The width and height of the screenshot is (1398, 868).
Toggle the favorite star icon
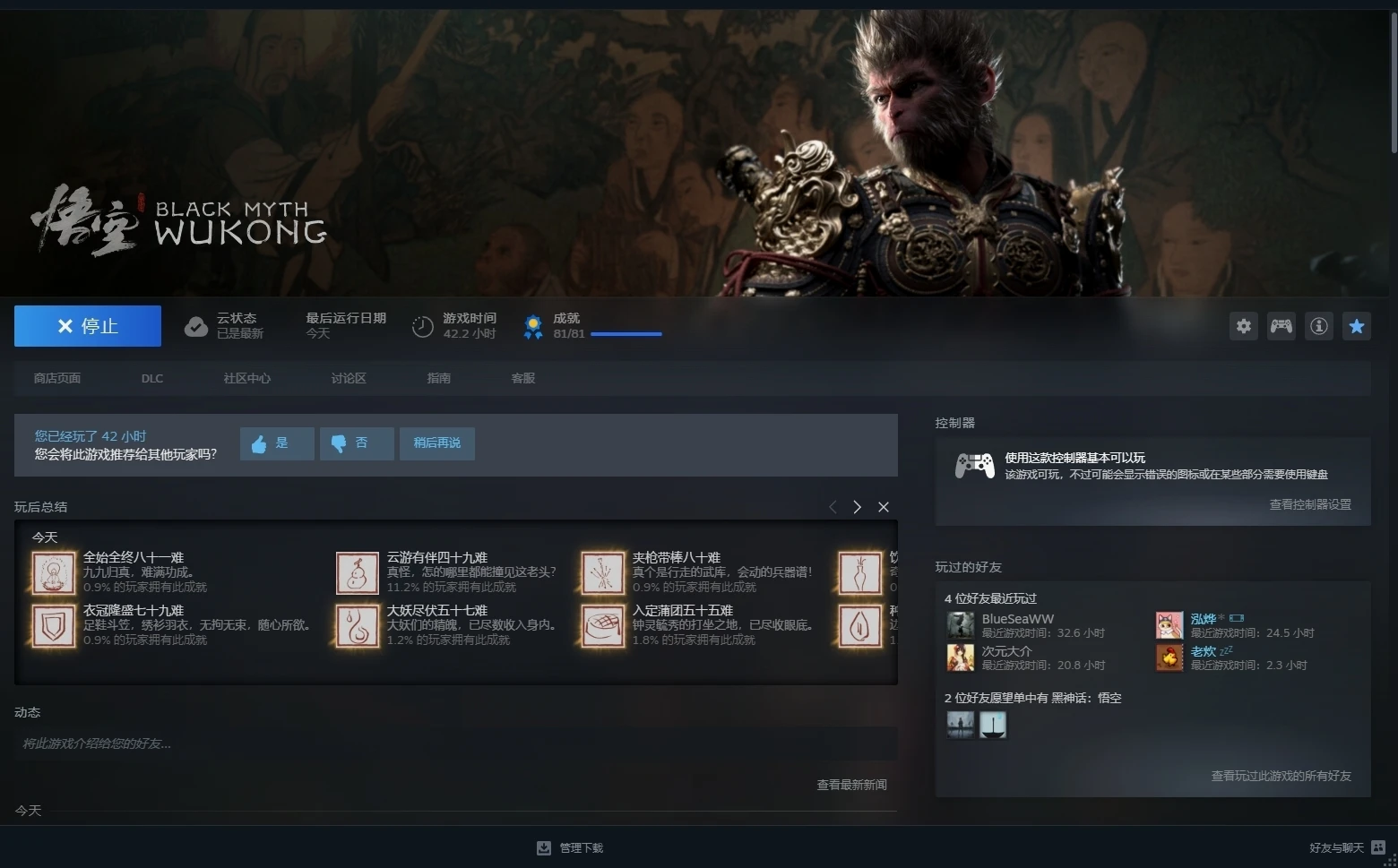[x=1357, y=326]
